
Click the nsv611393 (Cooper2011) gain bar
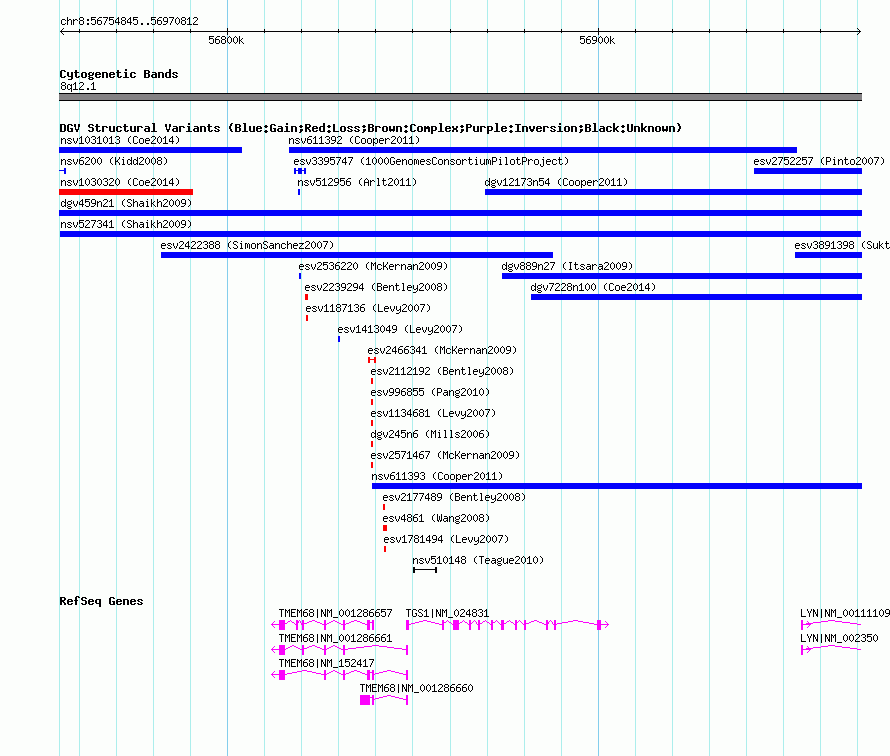[617, 486]
